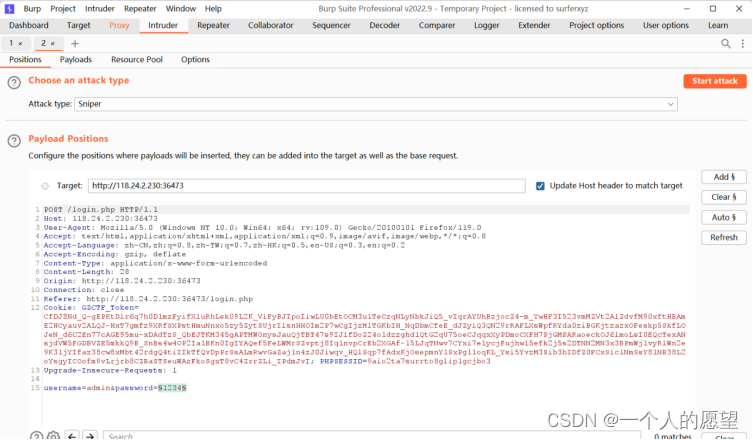Switch to the Payloads sub-tab

pyautogui.click(x=76, y=60)
